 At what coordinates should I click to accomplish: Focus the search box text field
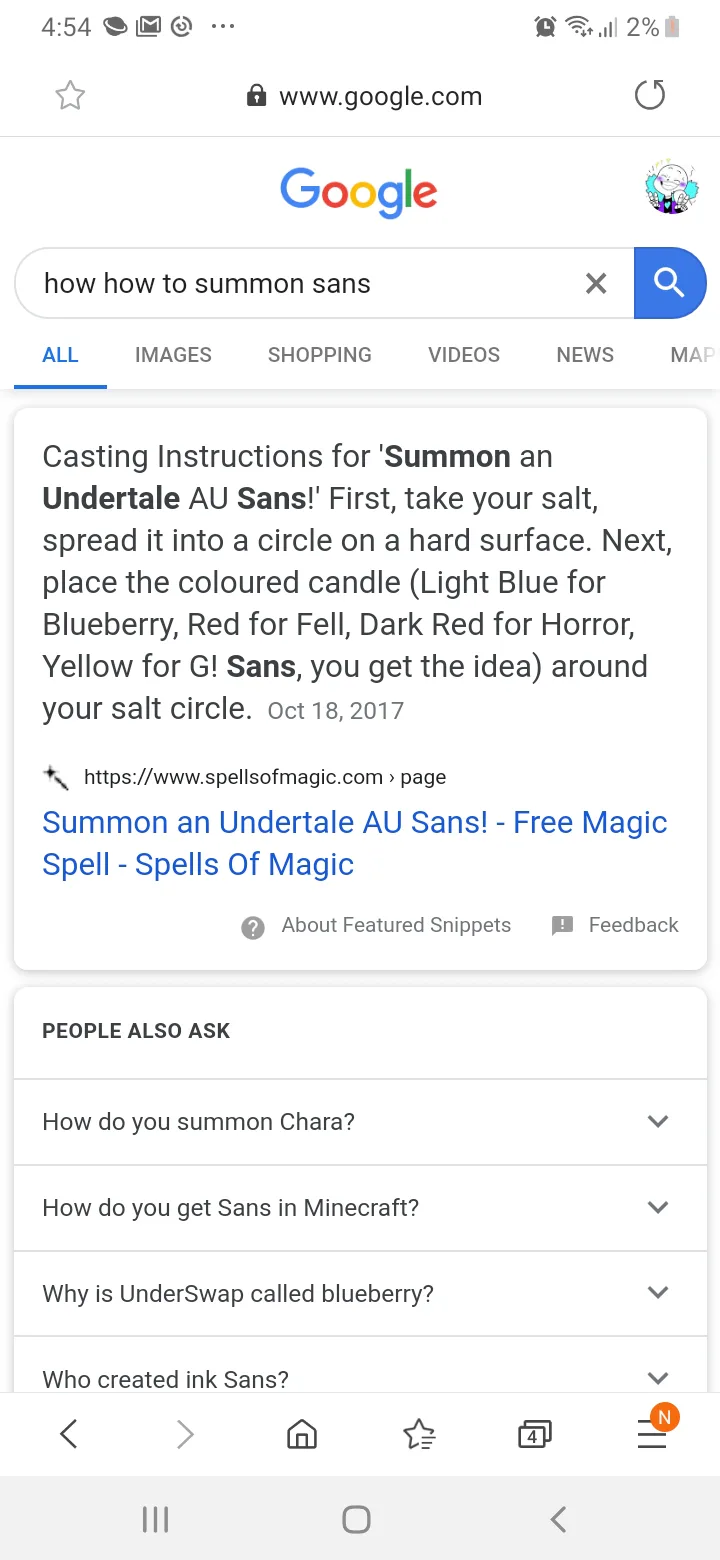point(300,284)
